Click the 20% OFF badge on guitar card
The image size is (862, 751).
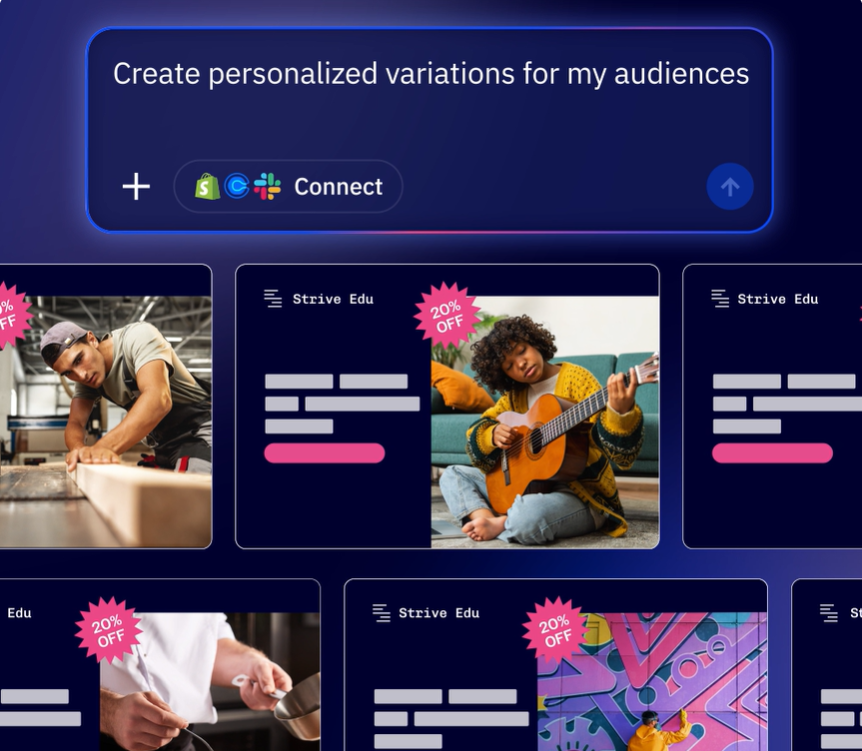click(446, 316)
